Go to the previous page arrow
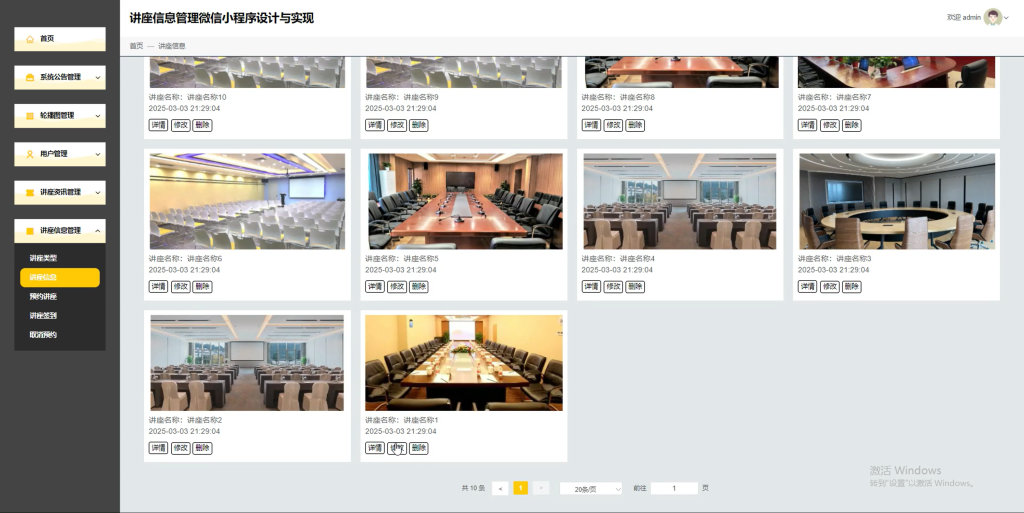This screenshot has width=1024, height=513. [500, 488]
